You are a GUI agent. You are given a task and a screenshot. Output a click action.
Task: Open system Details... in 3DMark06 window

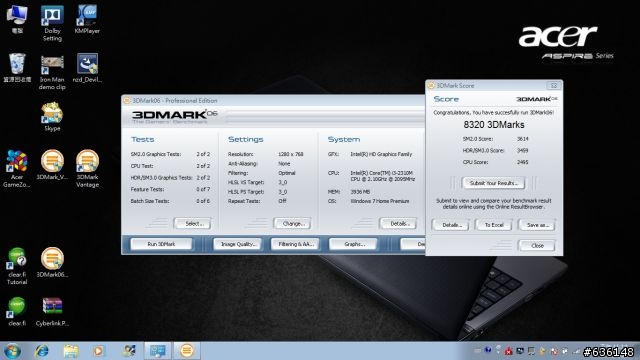pos(398,223)
